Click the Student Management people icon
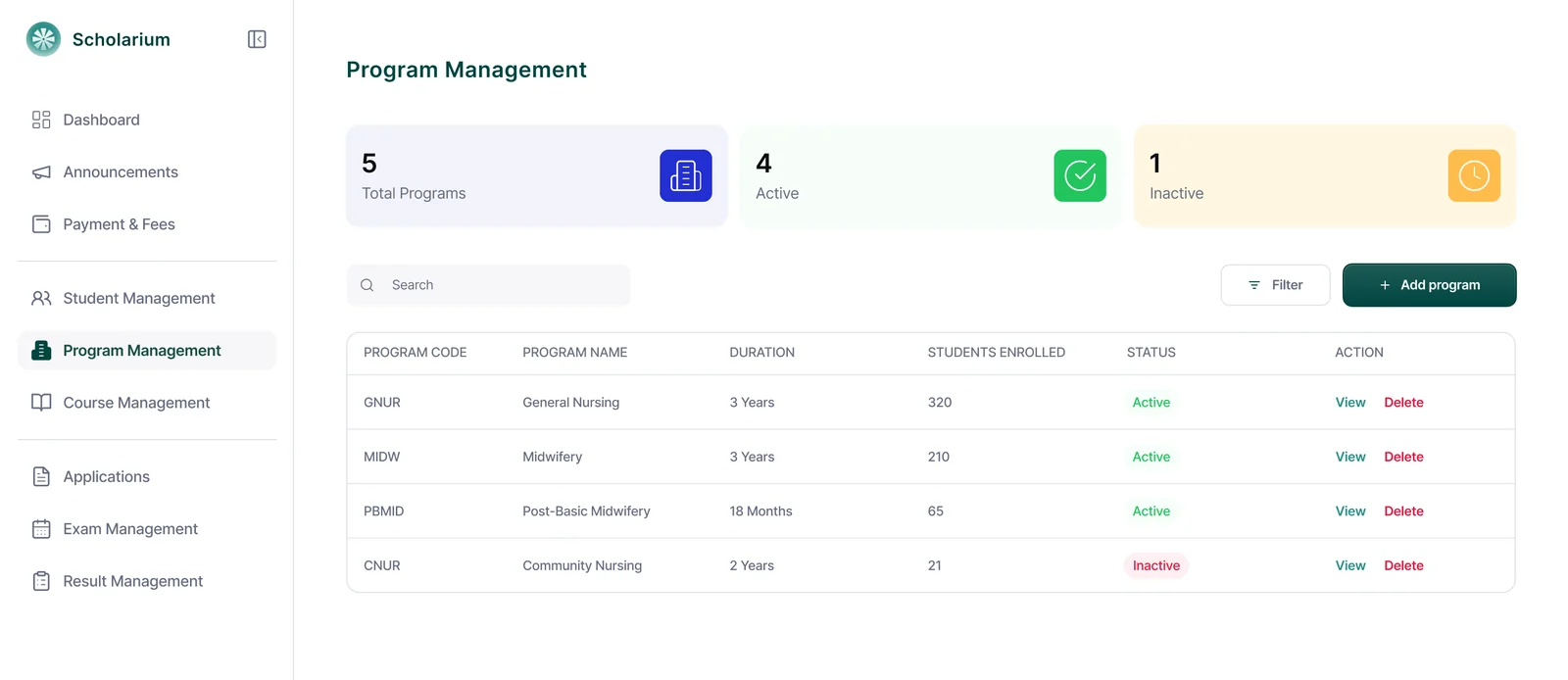Viewport: 1568px width, 680px height. pos(41,298)
